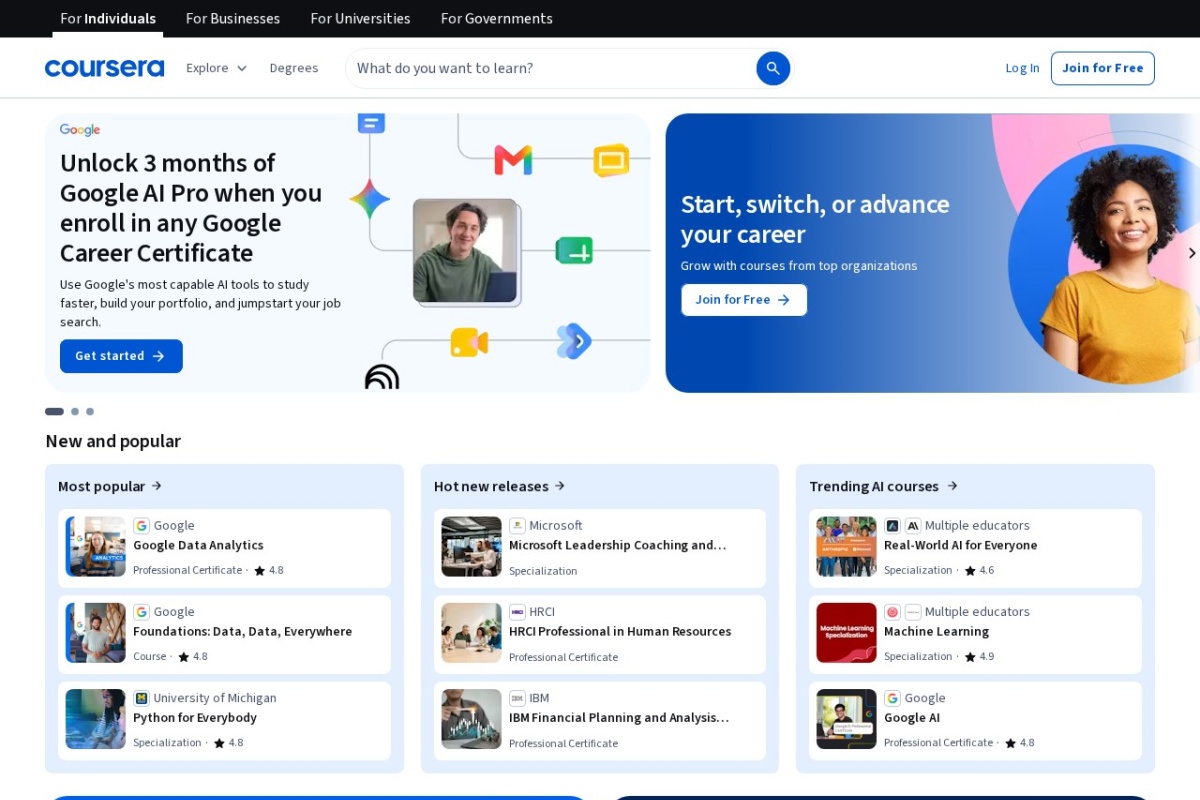
Task: Click the HRCI provider icon
Action: [517, 612]
